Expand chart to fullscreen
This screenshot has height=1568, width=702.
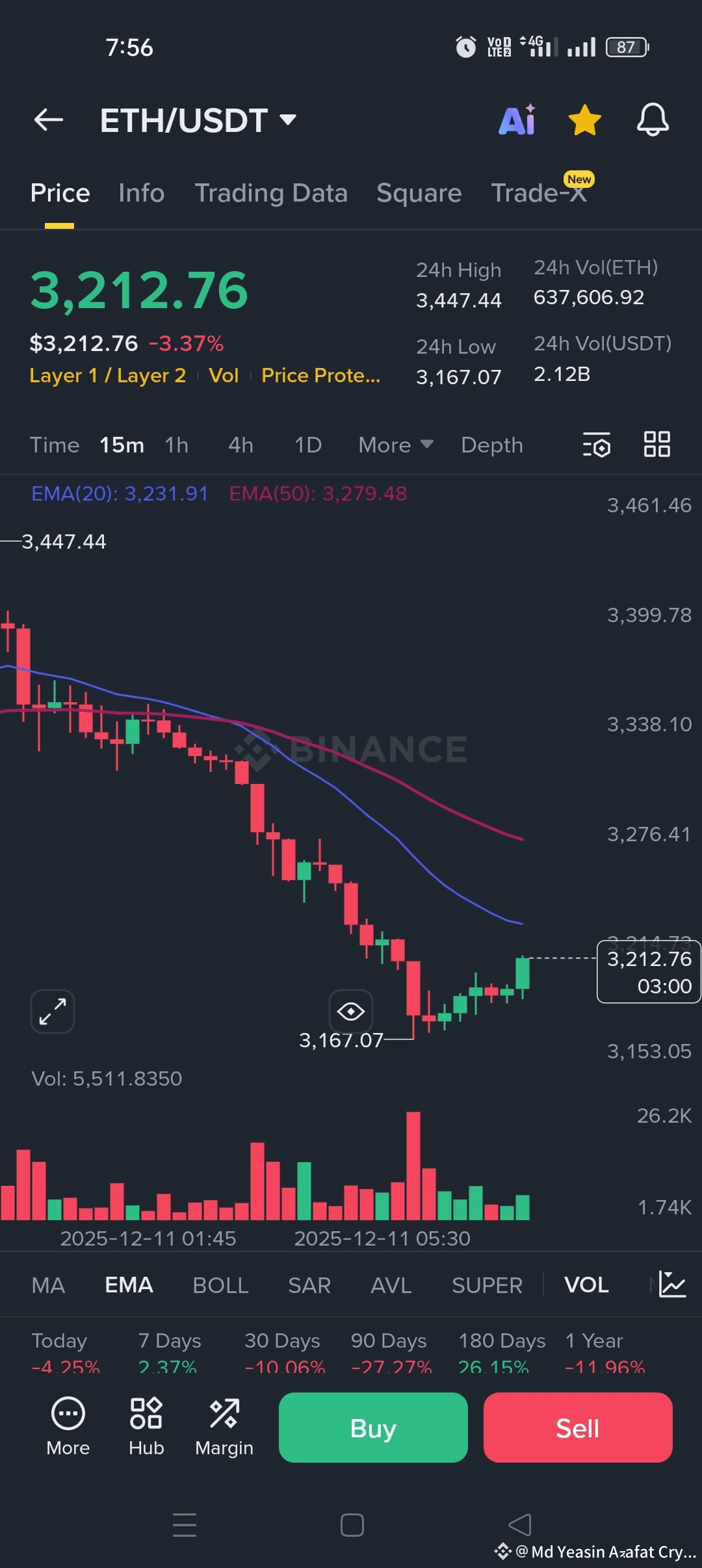coord(53,1012)
